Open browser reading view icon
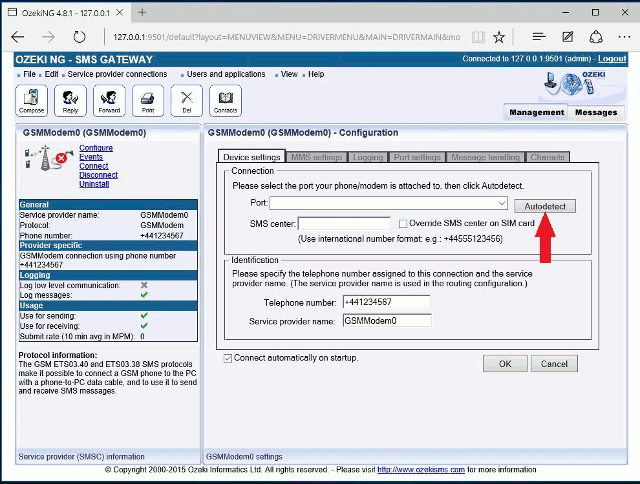The height and width of the screenshot is (484, 640). pyautogui.click(x=478, y=37)
